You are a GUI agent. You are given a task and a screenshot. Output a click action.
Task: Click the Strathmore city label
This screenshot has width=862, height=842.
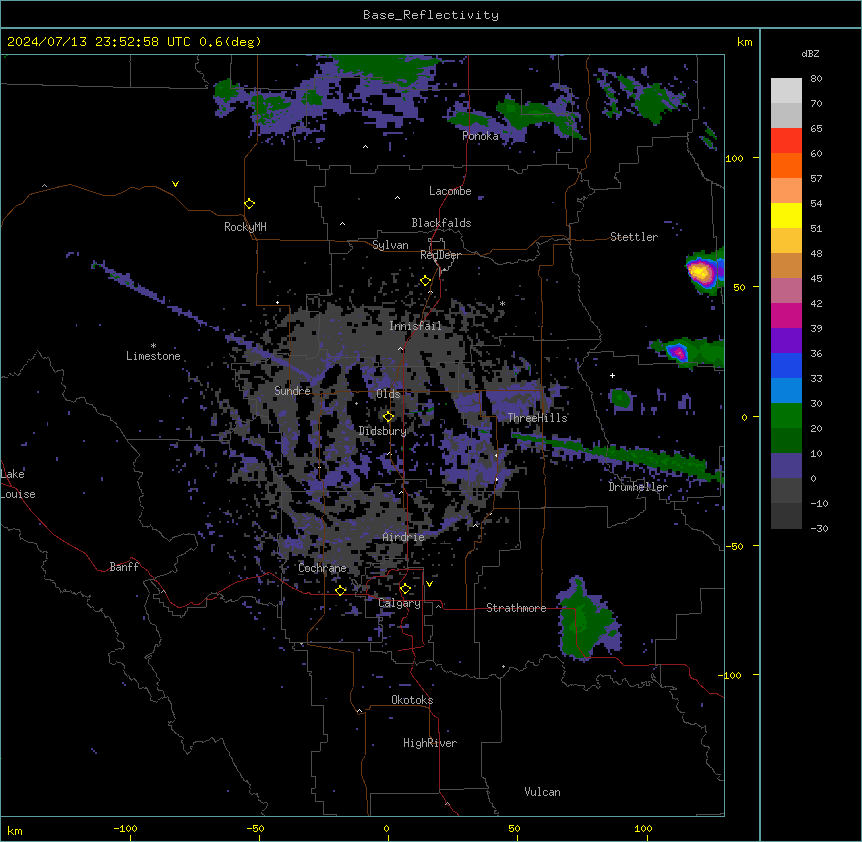516,608
